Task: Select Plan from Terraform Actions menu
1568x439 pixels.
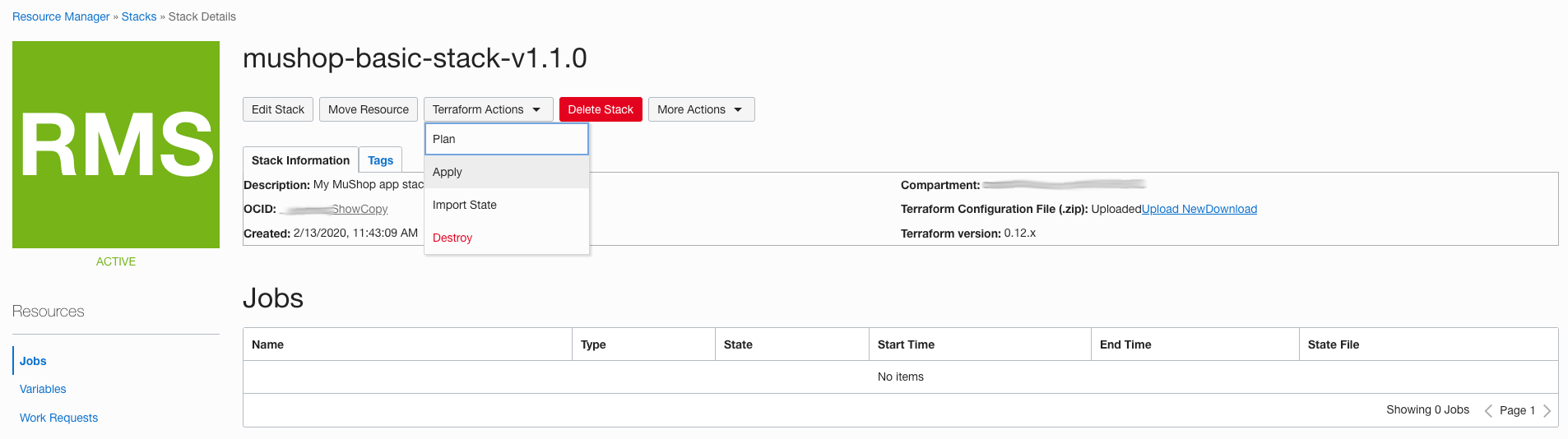Action: pos(506,139)
